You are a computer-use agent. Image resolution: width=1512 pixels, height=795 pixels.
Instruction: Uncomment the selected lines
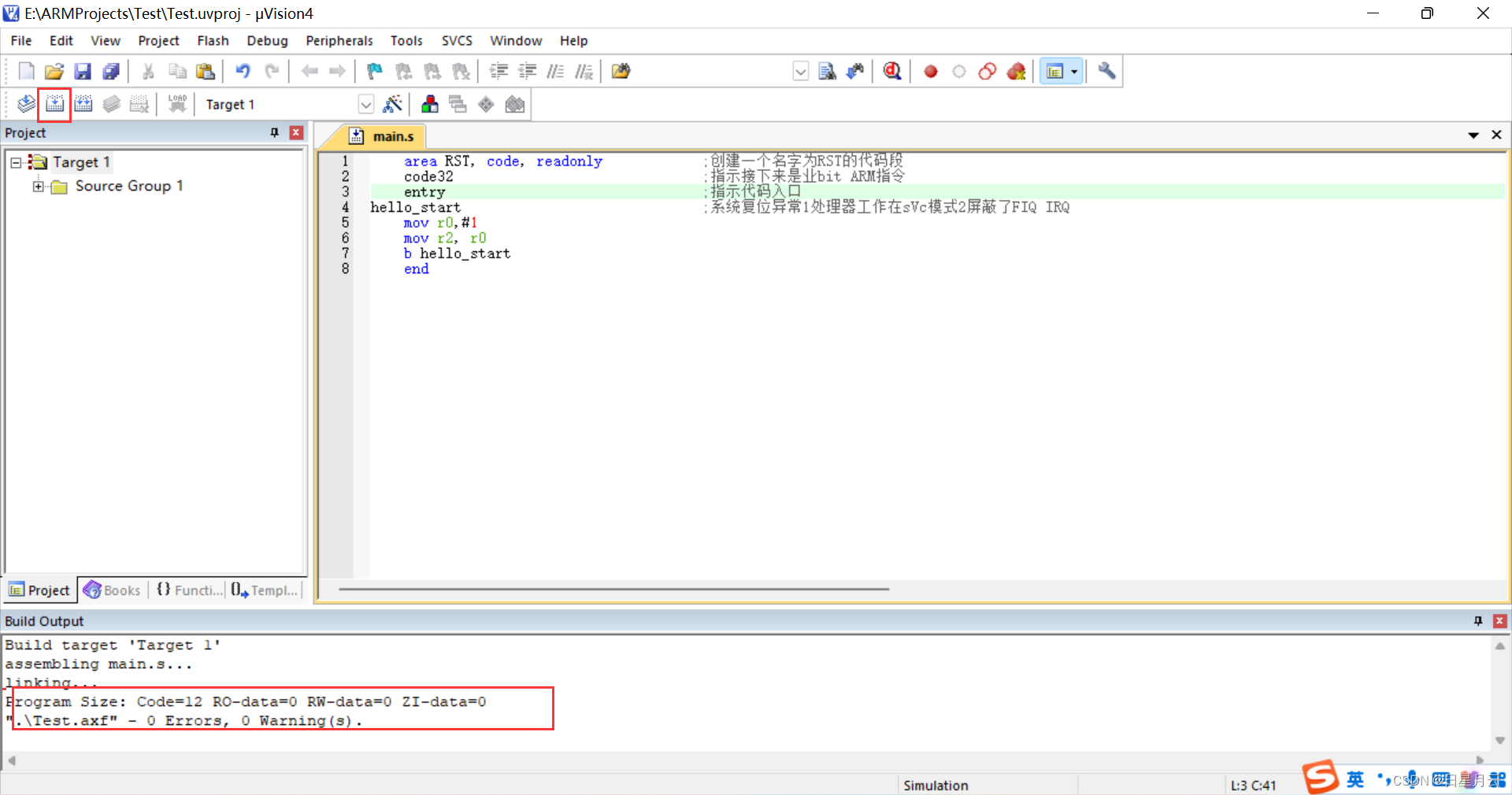click(x=584, y=72)
